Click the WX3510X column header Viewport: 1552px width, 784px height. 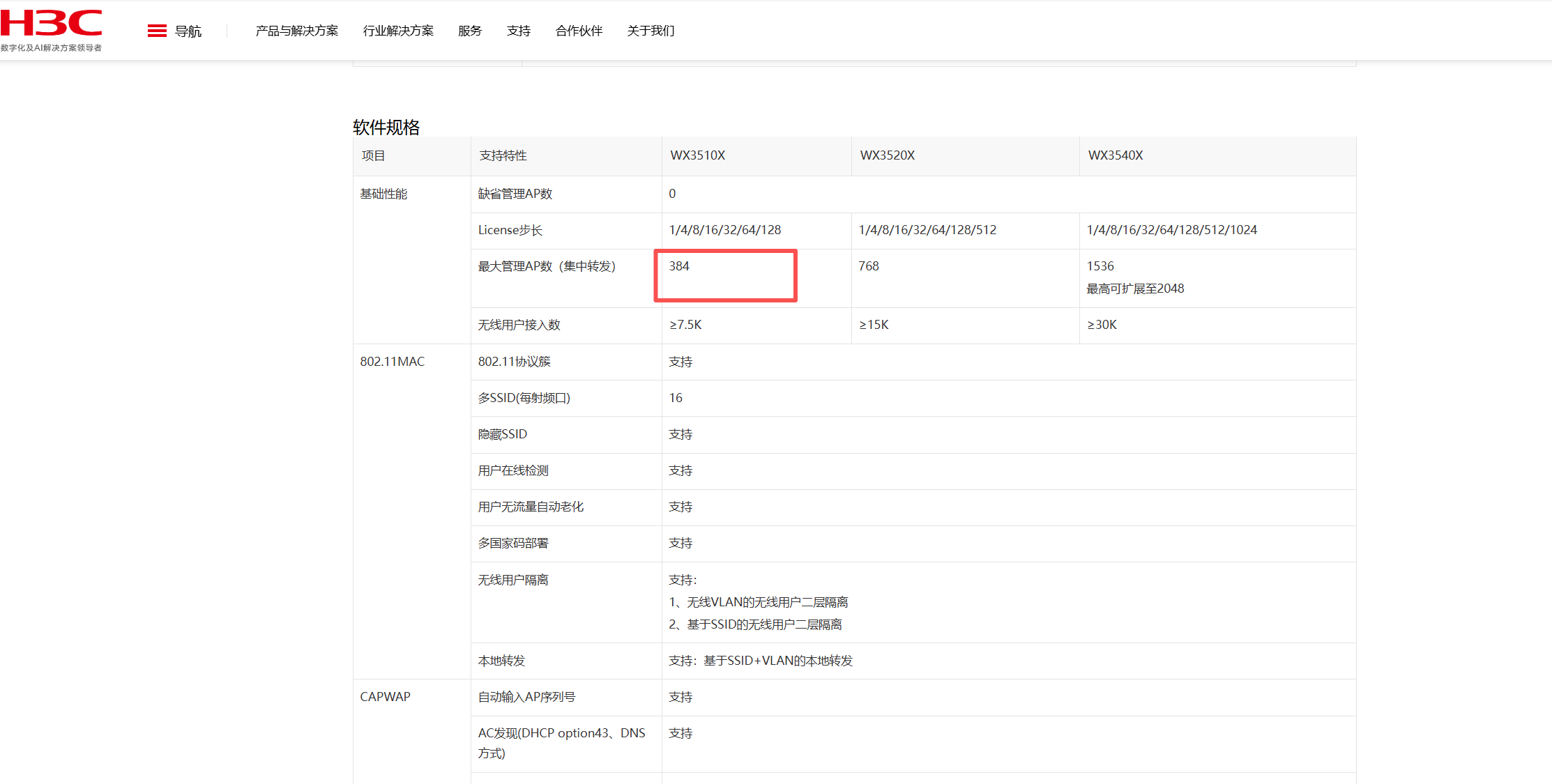[x=697, y=155]
